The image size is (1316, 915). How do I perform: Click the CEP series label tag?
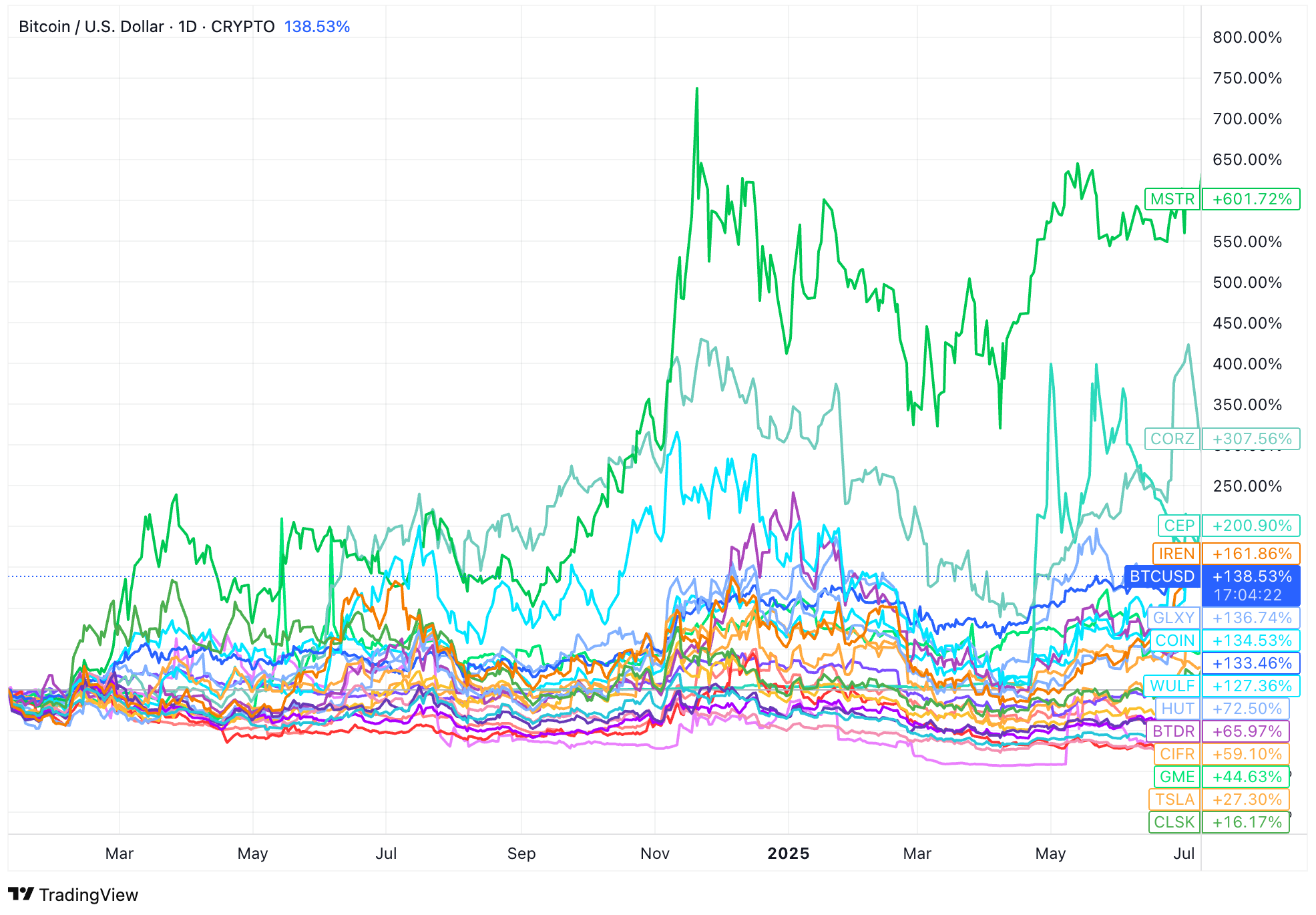click(x=1178, y=526)
